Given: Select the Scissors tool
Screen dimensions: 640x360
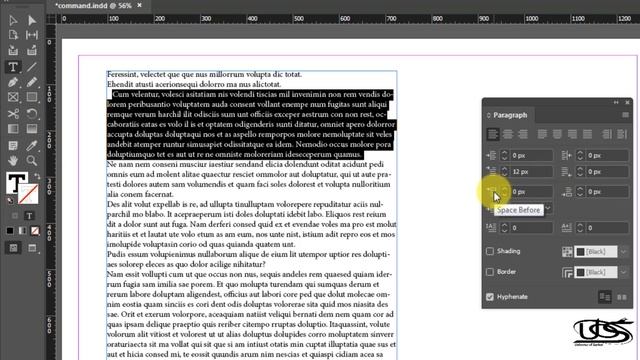Looking at the screenshot, I should 13,113.
